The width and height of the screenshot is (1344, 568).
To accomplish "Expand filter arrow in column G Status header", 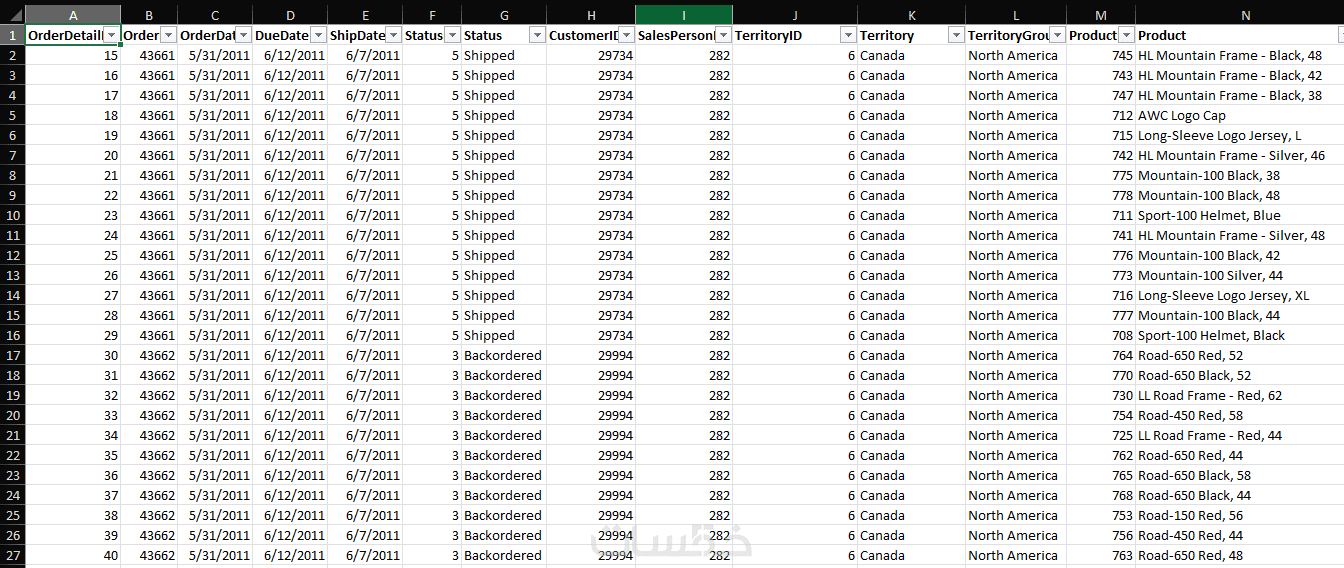I will (x=537, y=35).
